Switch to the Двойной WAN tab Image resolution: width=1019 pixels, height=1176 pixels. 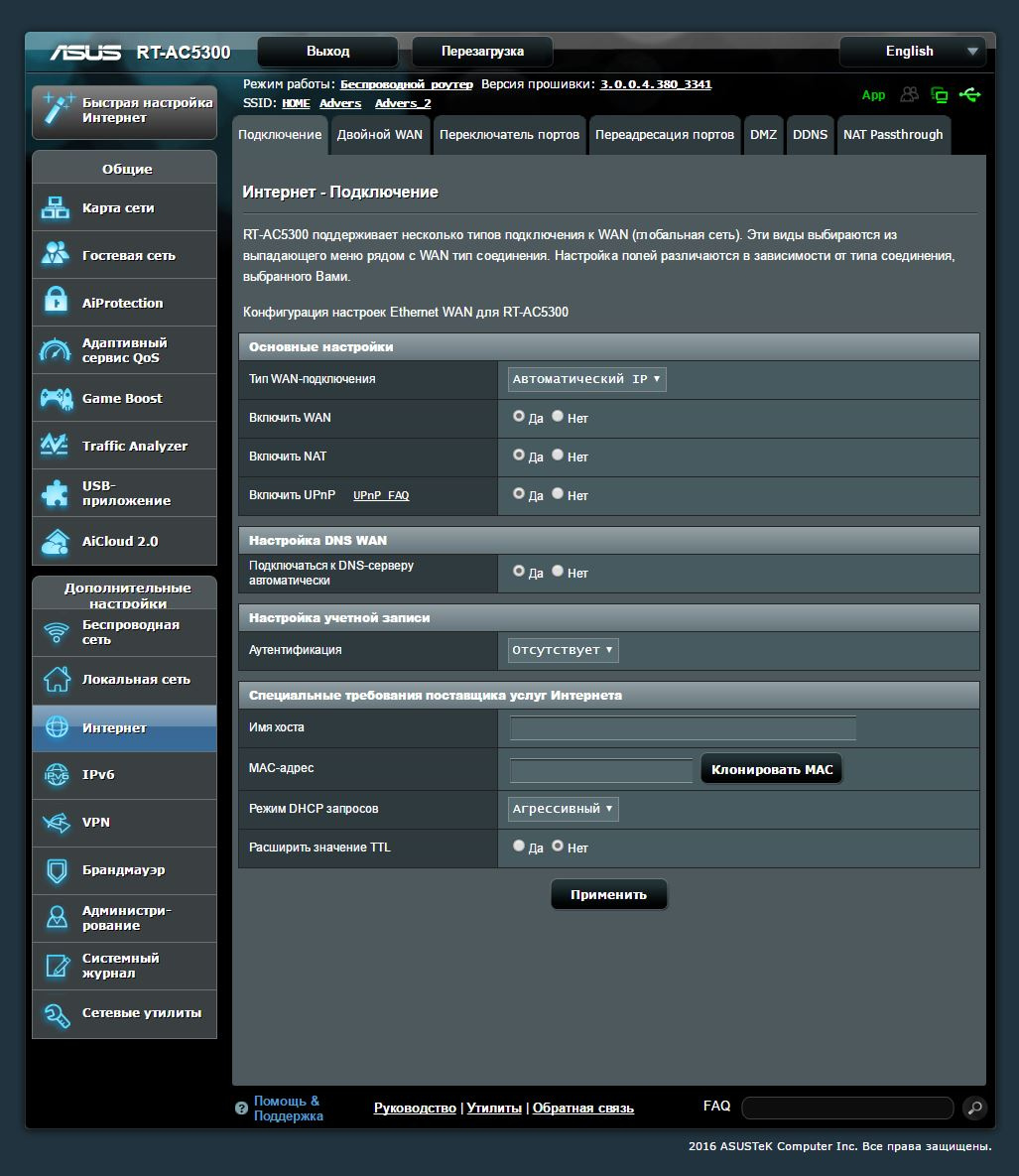click(379, 135)
